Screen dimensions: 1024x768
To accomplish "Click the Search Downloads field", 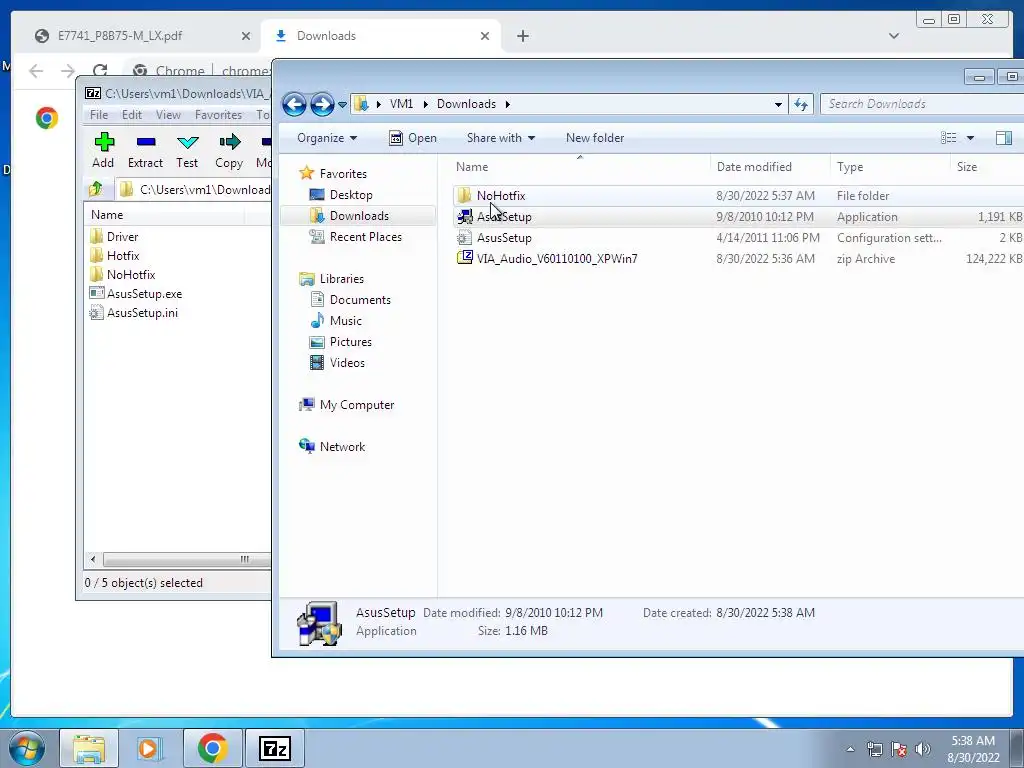I will (x=921, y=104).
